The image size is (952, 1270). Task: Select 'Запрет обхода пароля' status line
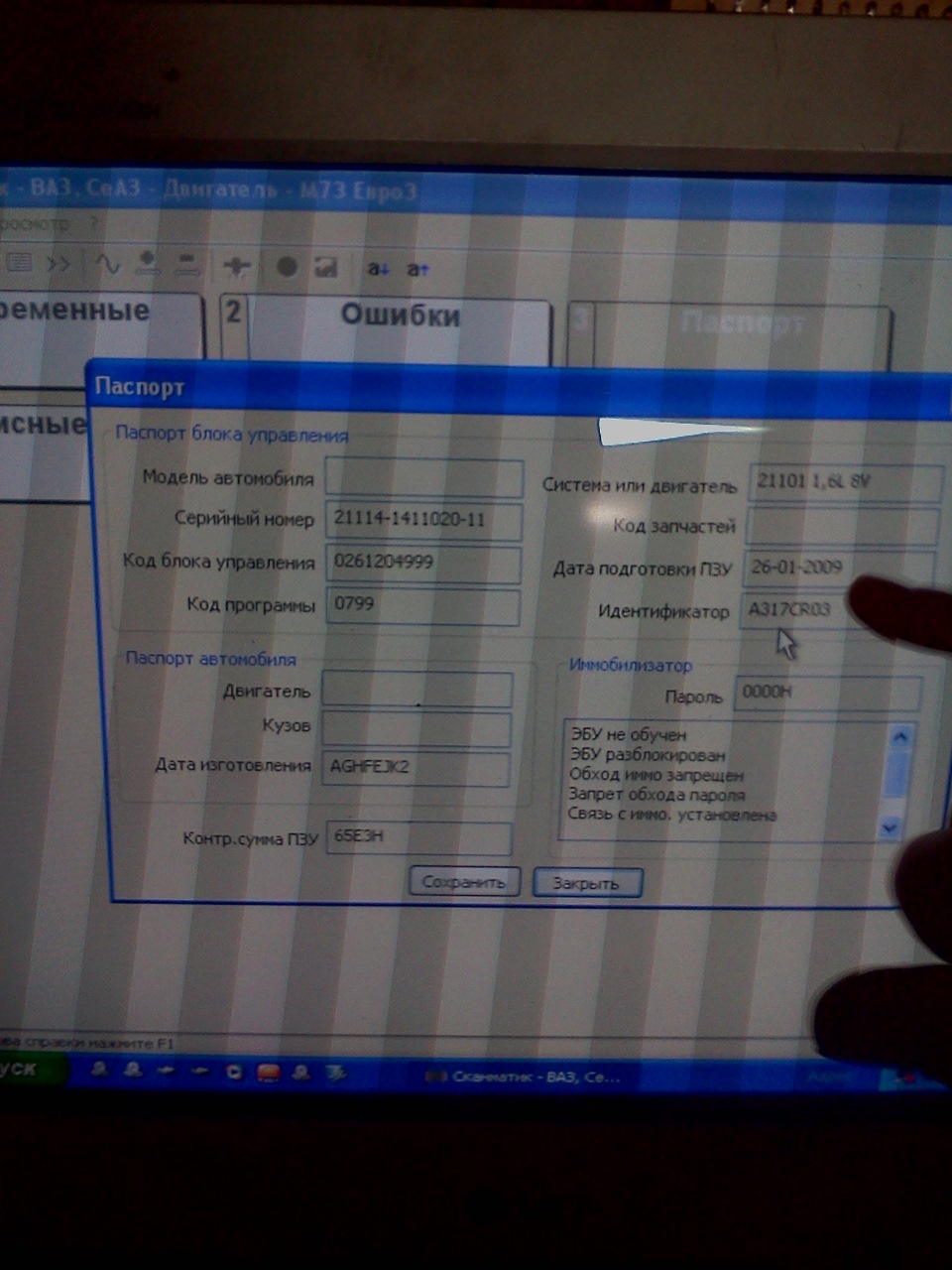[x=656, y=795]
